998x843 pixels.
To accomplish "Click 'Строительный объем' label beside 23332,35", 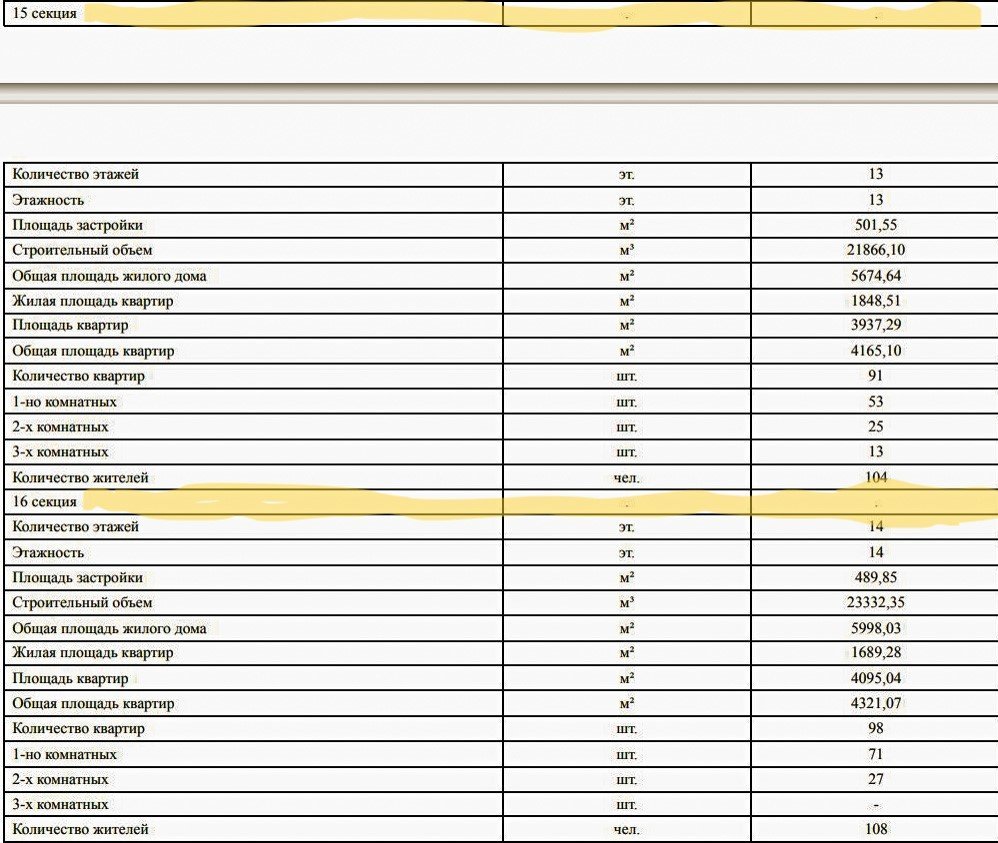I will point(82,603).
